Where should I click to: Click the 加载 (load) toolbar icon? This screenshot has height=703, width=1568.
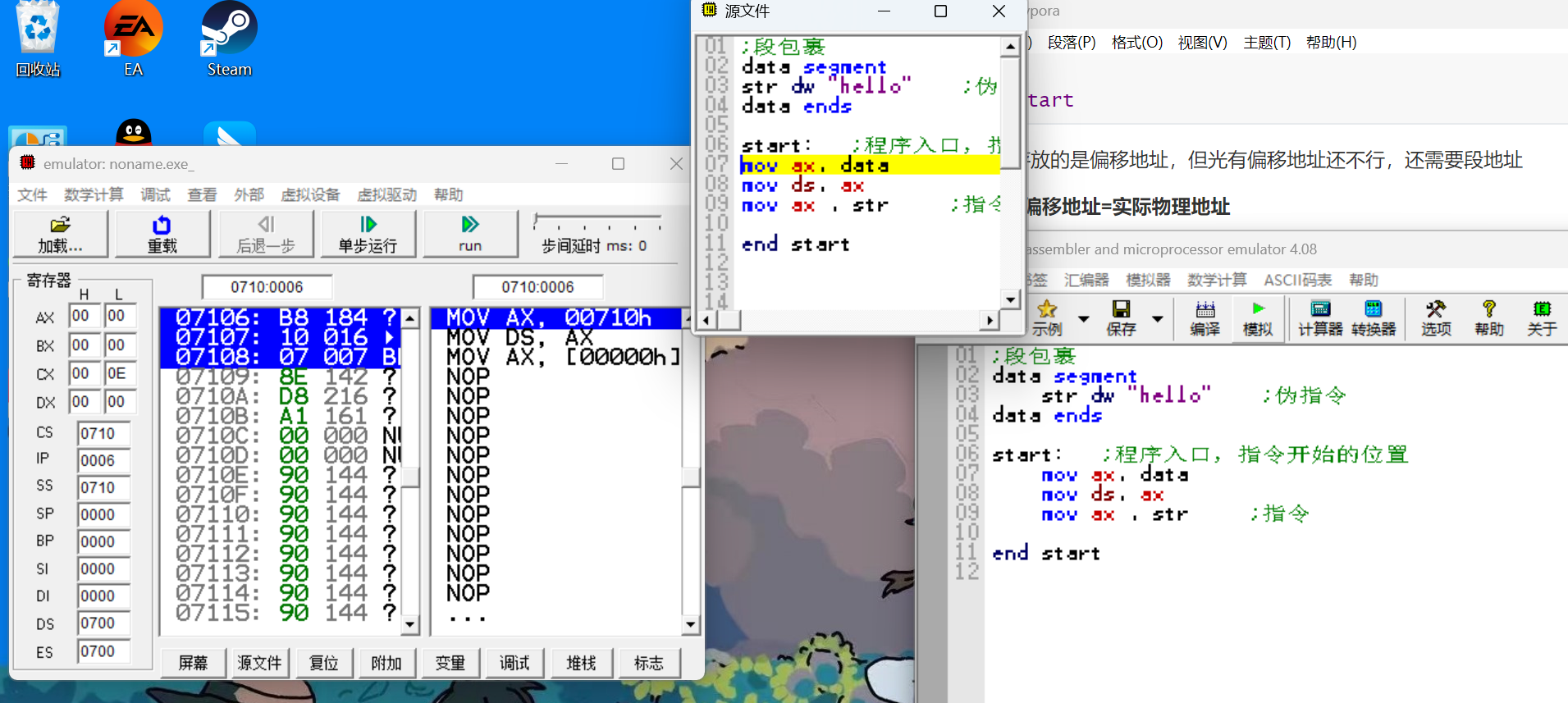(x=60, y=234)
